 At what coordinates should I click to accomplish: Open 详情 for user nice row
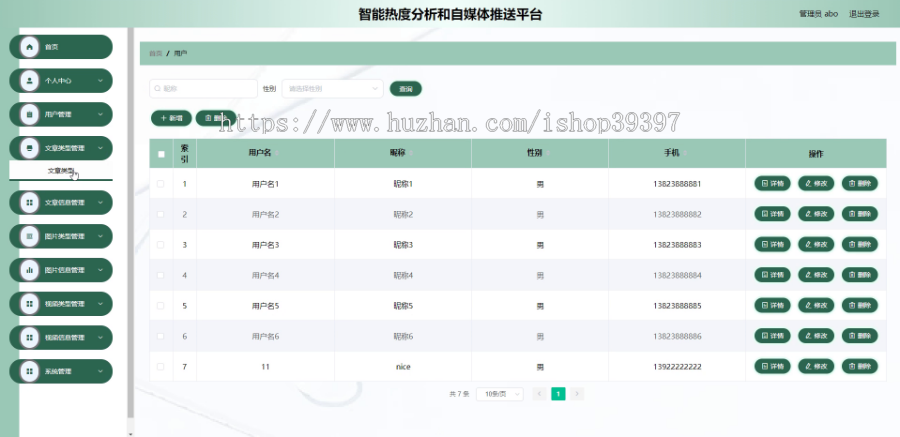(772, 366)
